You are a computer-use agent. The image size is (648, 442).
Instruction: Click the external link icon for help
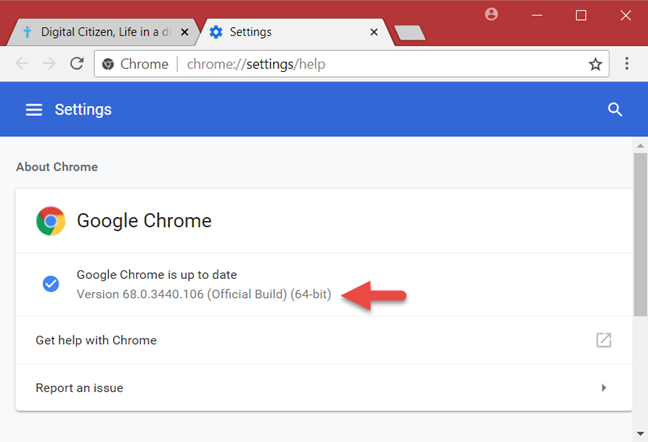click(604, 340)
